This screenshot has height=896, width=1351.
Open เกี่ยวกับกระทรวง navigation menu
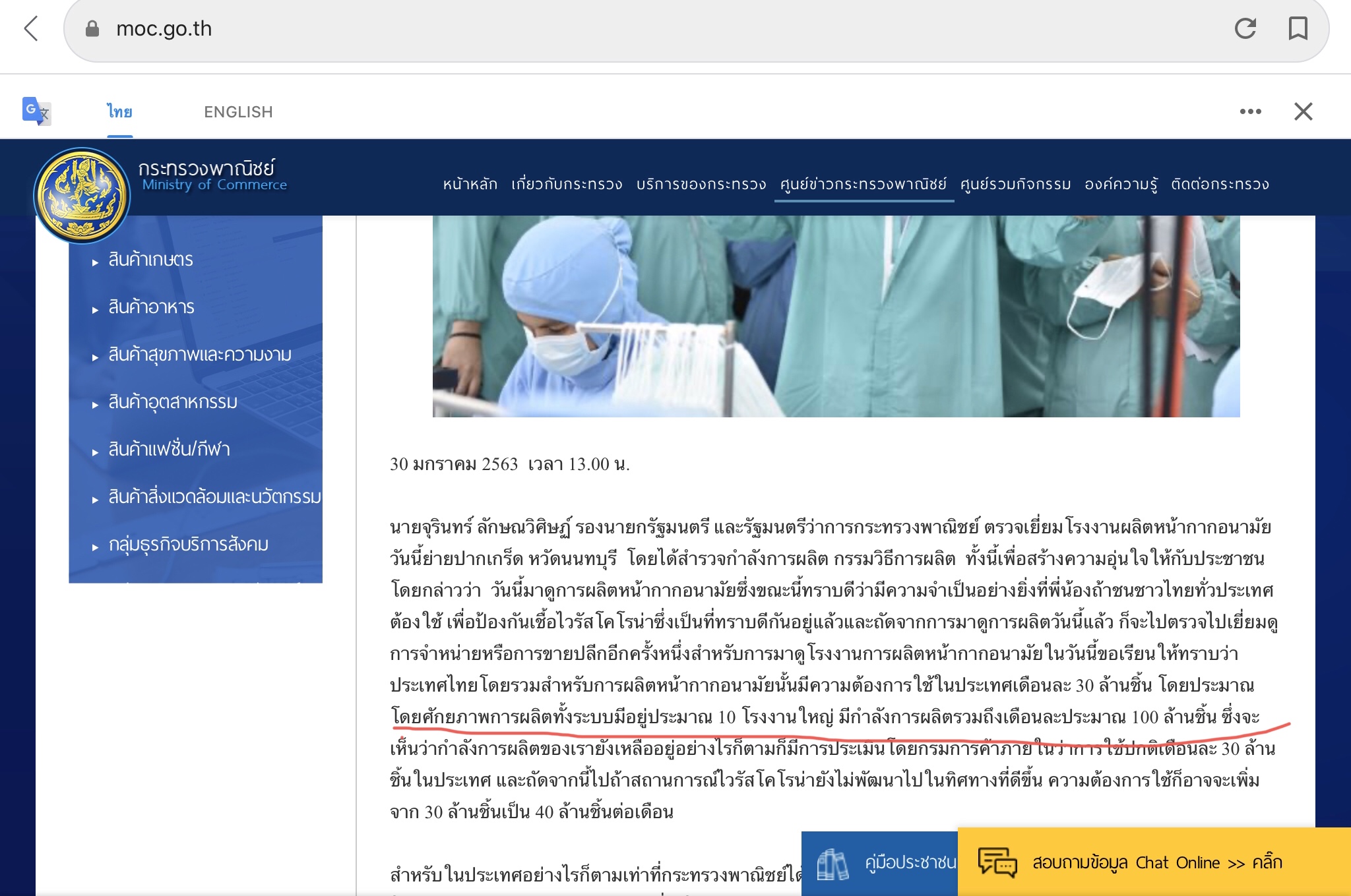coord(567,184)
